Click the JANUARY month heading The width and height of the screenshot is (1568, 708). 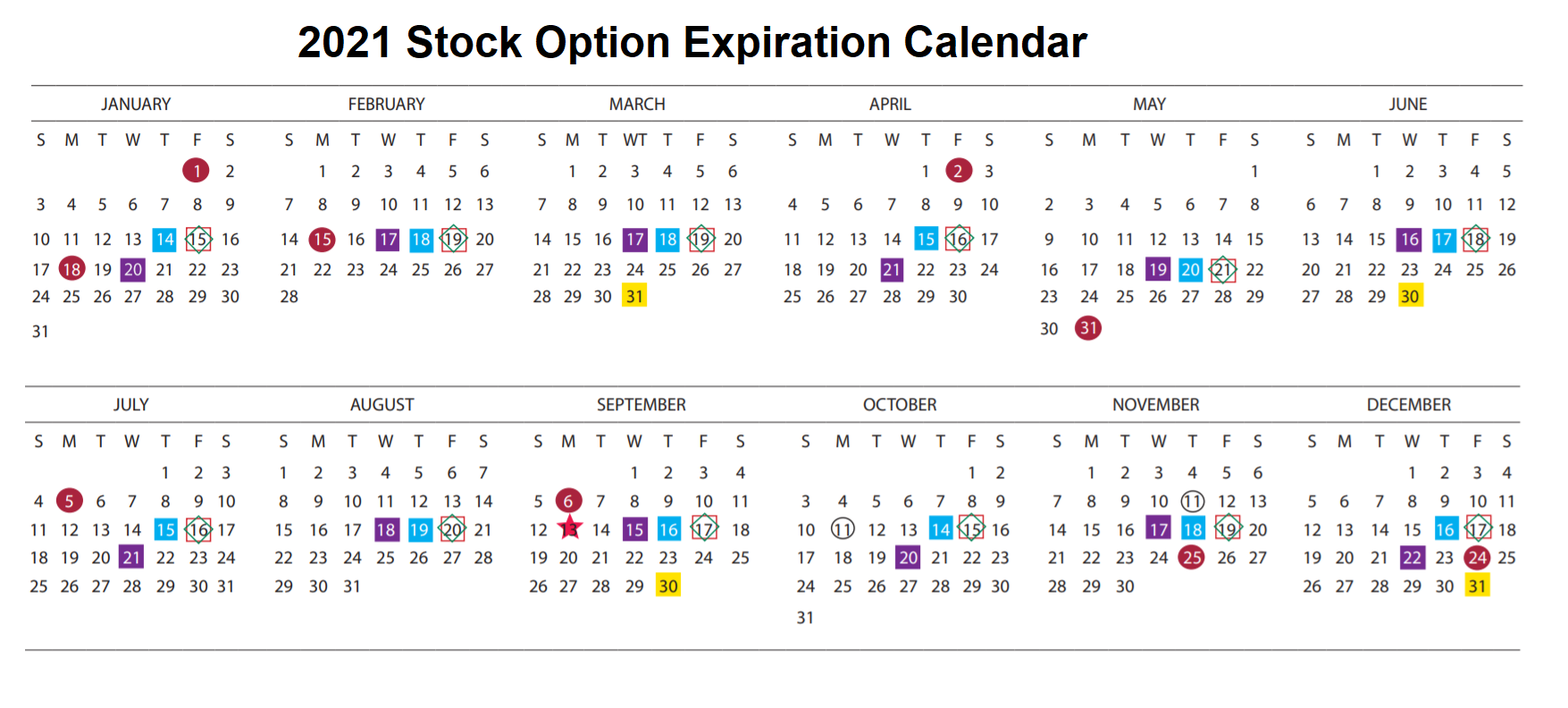[136, 104]
